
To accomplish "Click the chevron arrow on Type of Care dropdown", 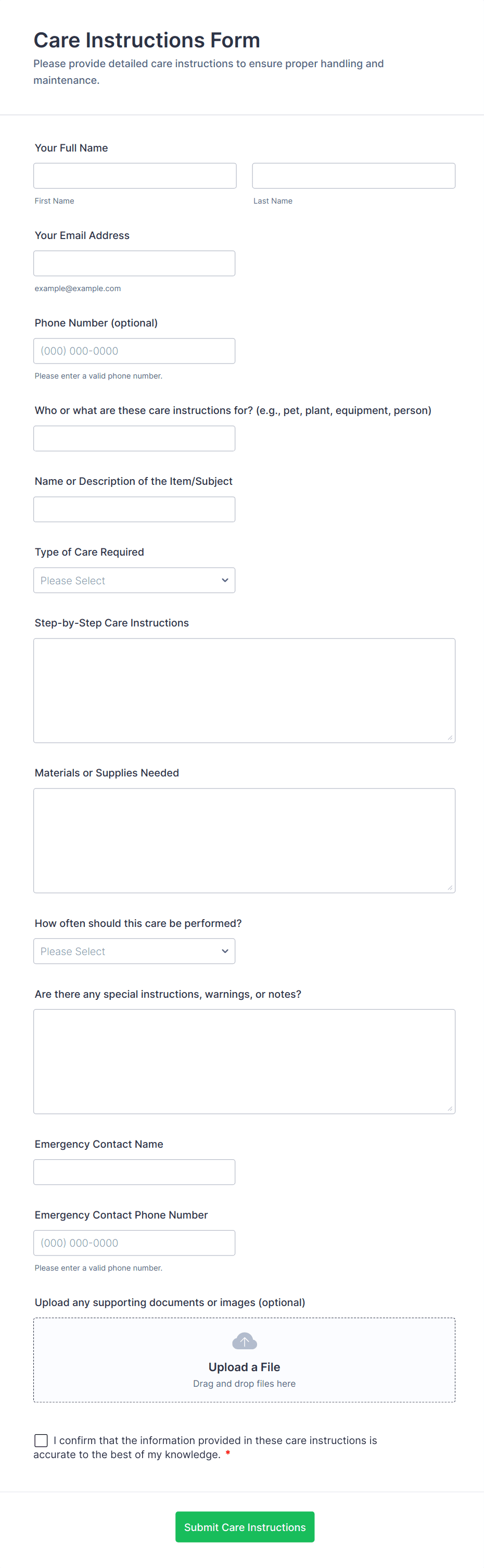I will (225, 580).
